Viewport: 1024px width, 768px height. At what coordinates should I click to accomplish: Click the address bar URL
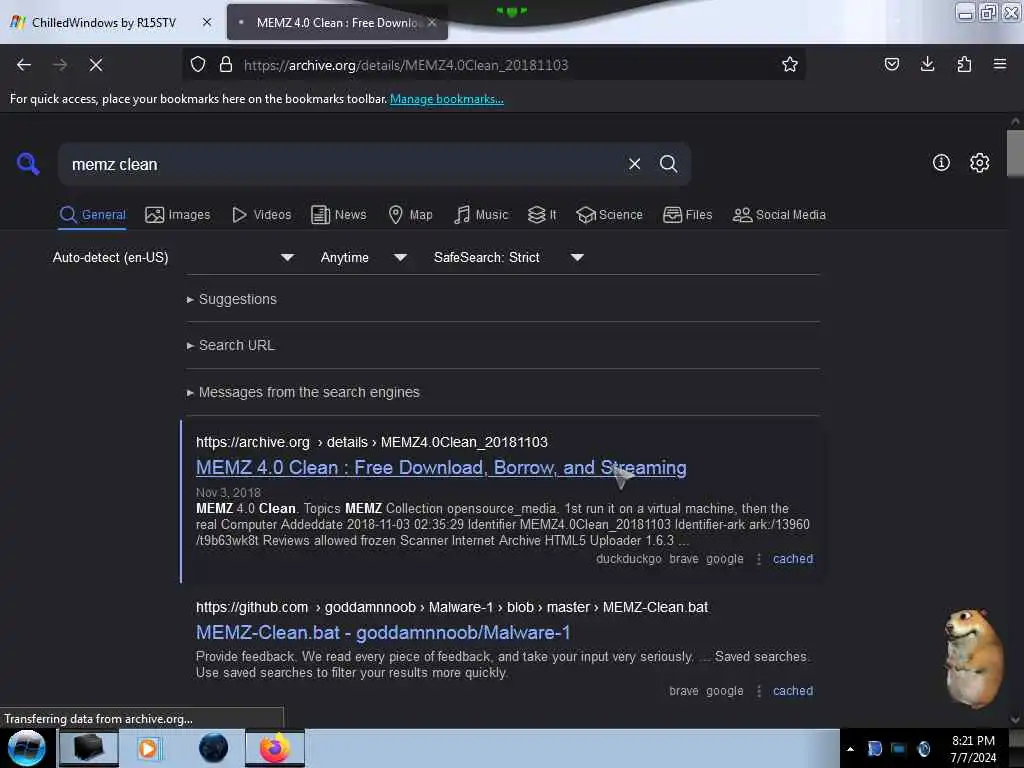point(406,65)
